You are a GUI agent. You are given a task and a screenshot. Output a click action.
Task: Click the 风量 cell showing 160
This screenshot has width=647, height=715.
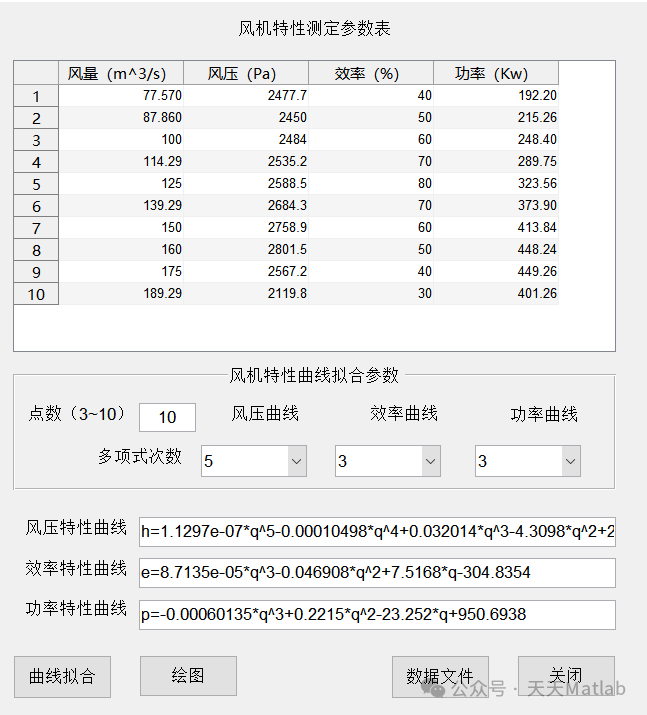(121, 249)
